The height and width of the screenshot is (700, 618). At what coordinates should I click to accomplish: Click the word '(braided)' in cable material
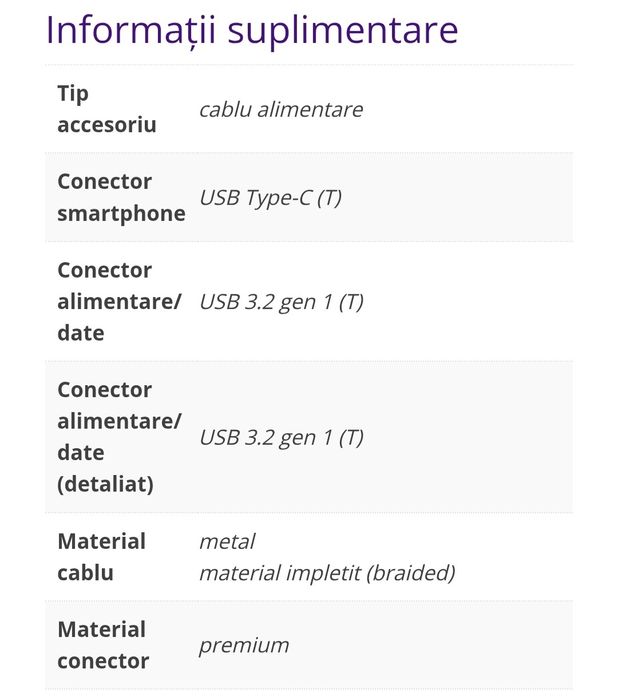click(x=412, y=573)
